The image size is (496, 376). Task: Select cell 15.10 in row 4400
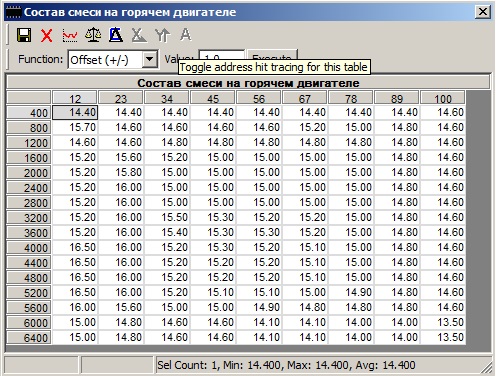305,262
